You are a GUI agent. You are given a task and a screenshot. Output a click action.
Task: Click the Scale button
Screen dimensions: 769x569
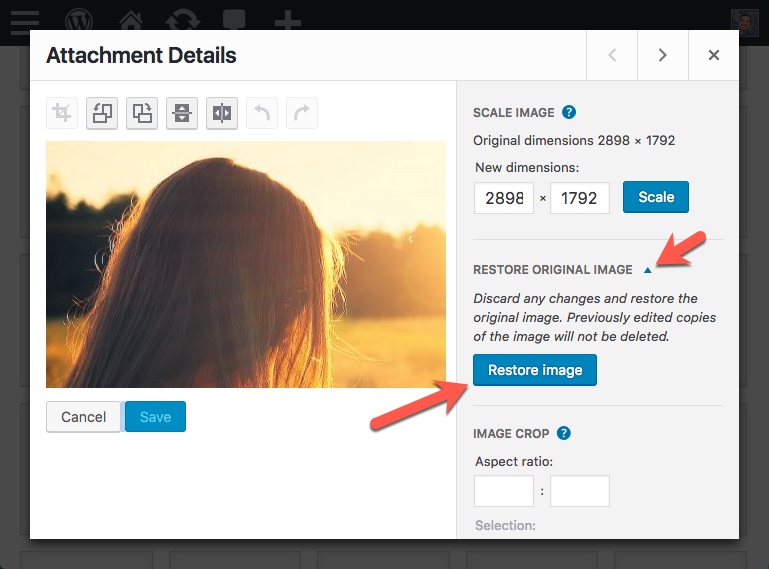656,197
